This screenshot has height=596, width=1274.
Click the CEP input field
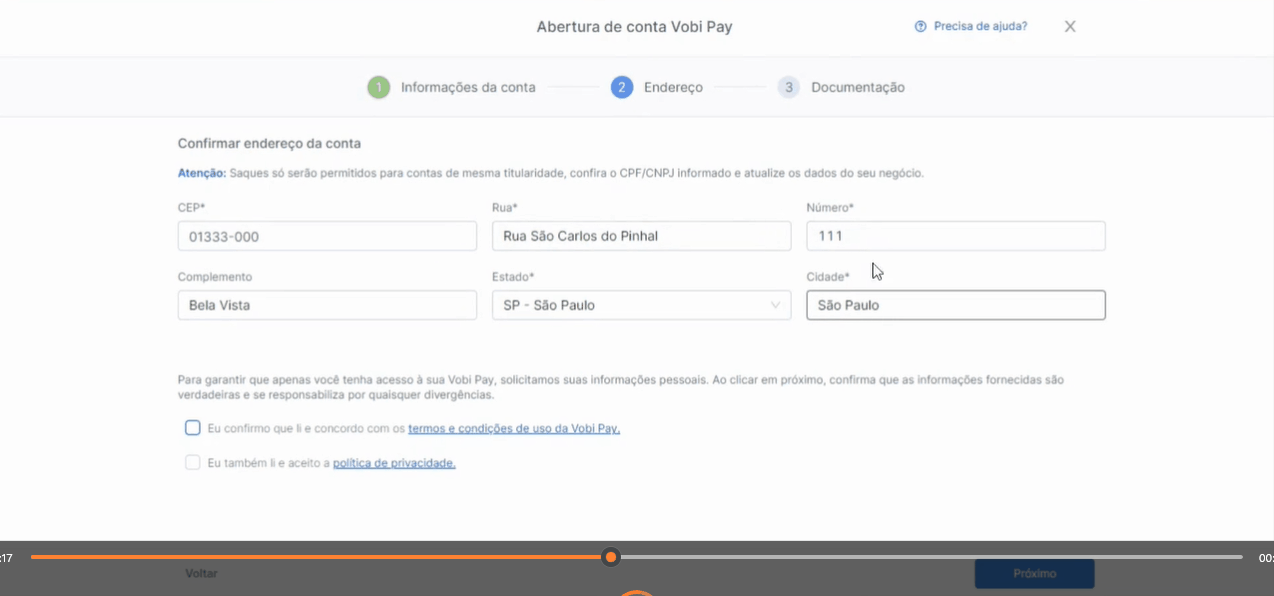click(x=327, y=236)
